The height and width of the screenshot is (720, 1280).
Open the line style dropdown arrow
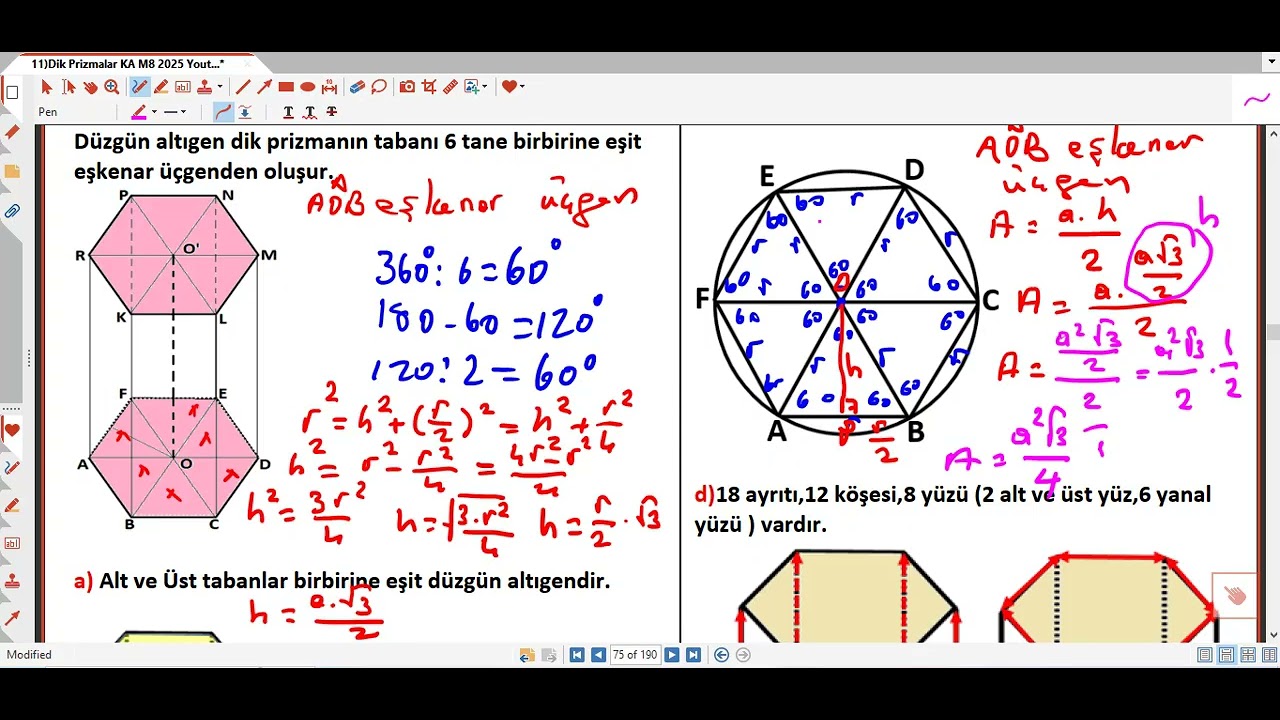coord(184,112)
